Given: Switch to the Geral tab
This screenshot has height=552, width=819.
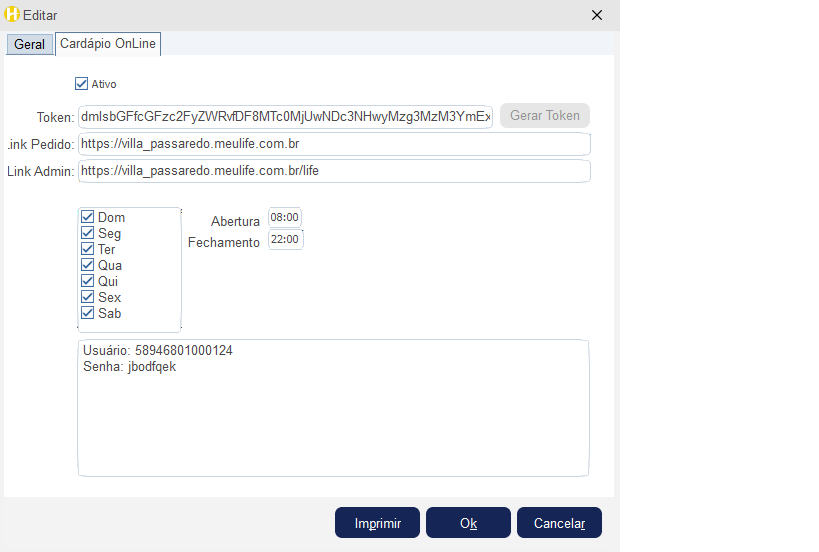Looking at the screenshot, I should [29, 45].
